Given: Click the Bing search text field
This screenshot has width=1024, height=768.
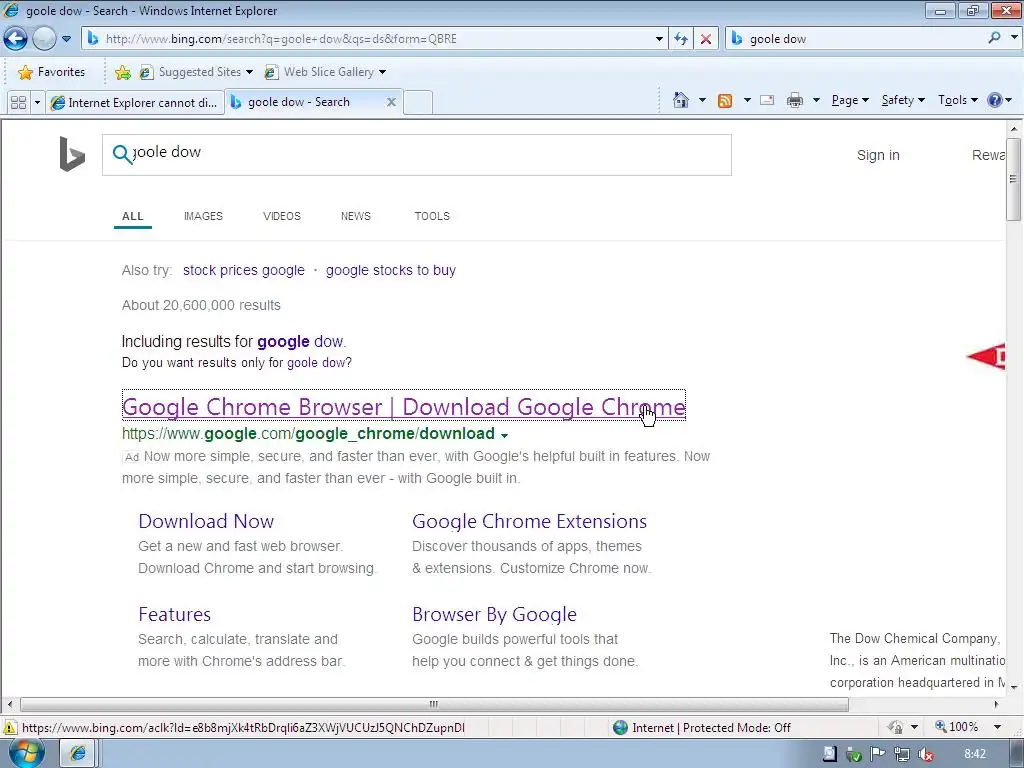Looking at the screenshot, I should click(x=417, y=155).
